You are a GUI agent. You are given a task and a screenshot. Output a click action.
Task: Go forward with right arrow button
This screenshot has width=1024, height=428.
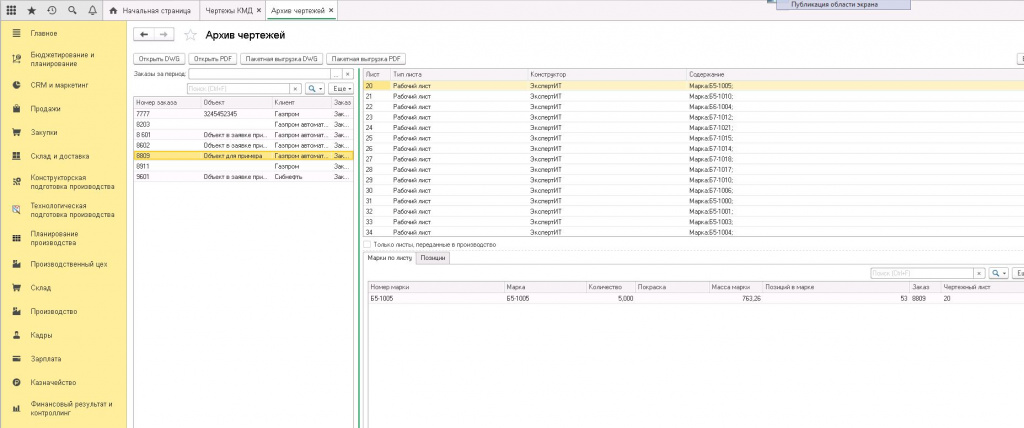tap(165, 35)
